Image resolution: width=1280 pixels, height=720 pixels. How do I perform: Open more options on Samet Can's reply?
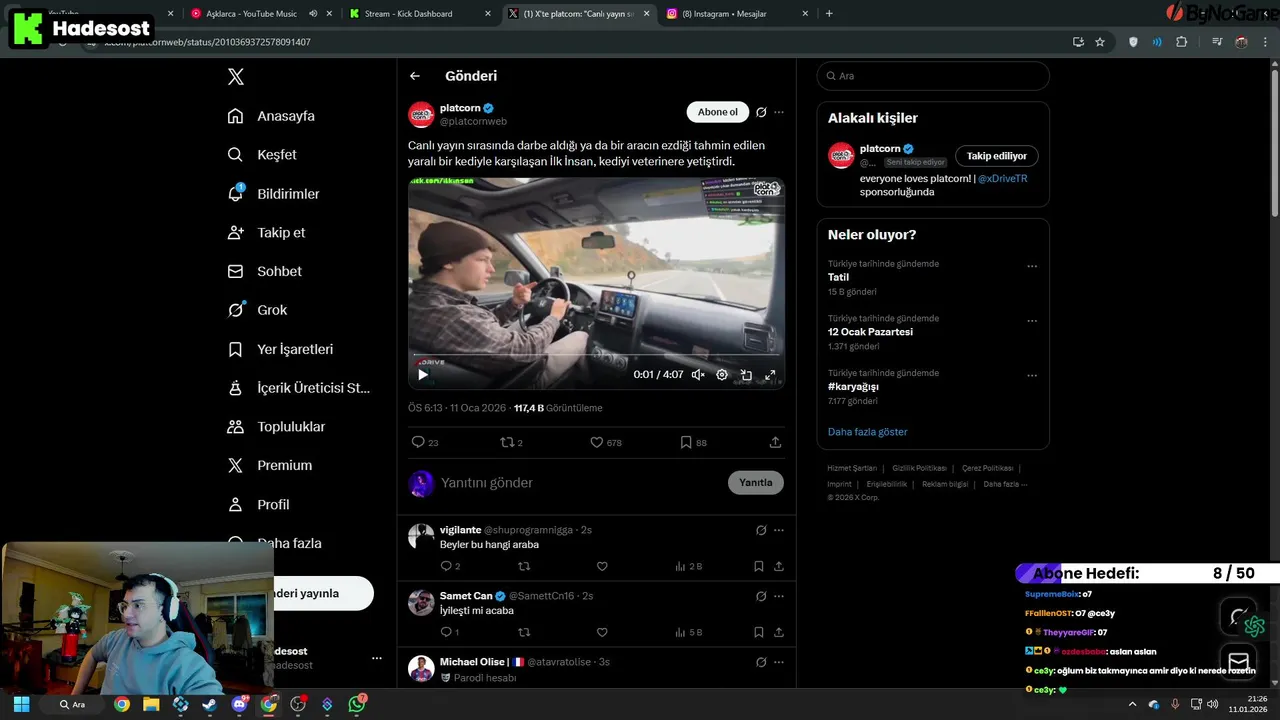tap(779, 596)
